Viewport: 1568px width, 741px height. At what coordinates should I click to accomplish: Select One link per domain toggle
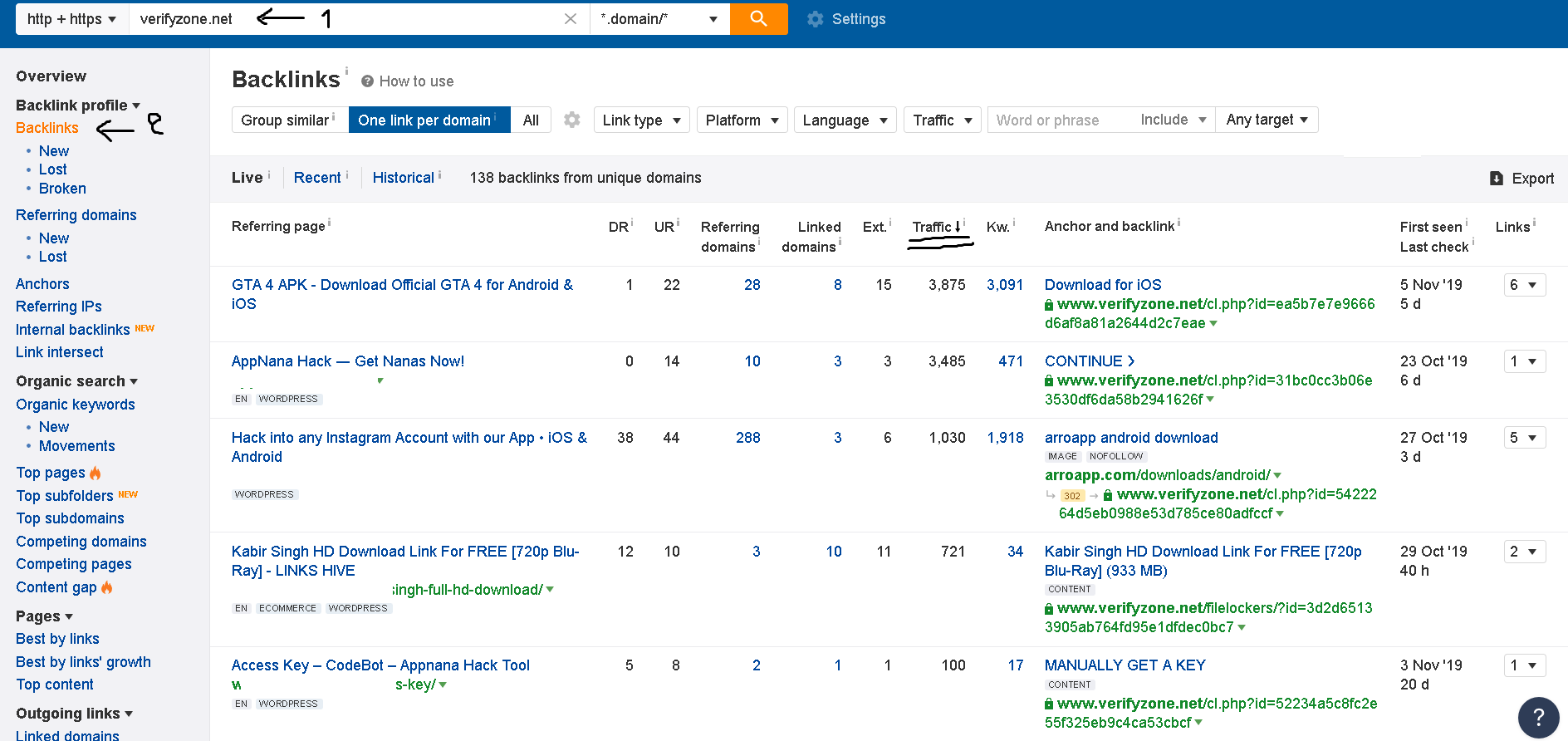point(429,120)
